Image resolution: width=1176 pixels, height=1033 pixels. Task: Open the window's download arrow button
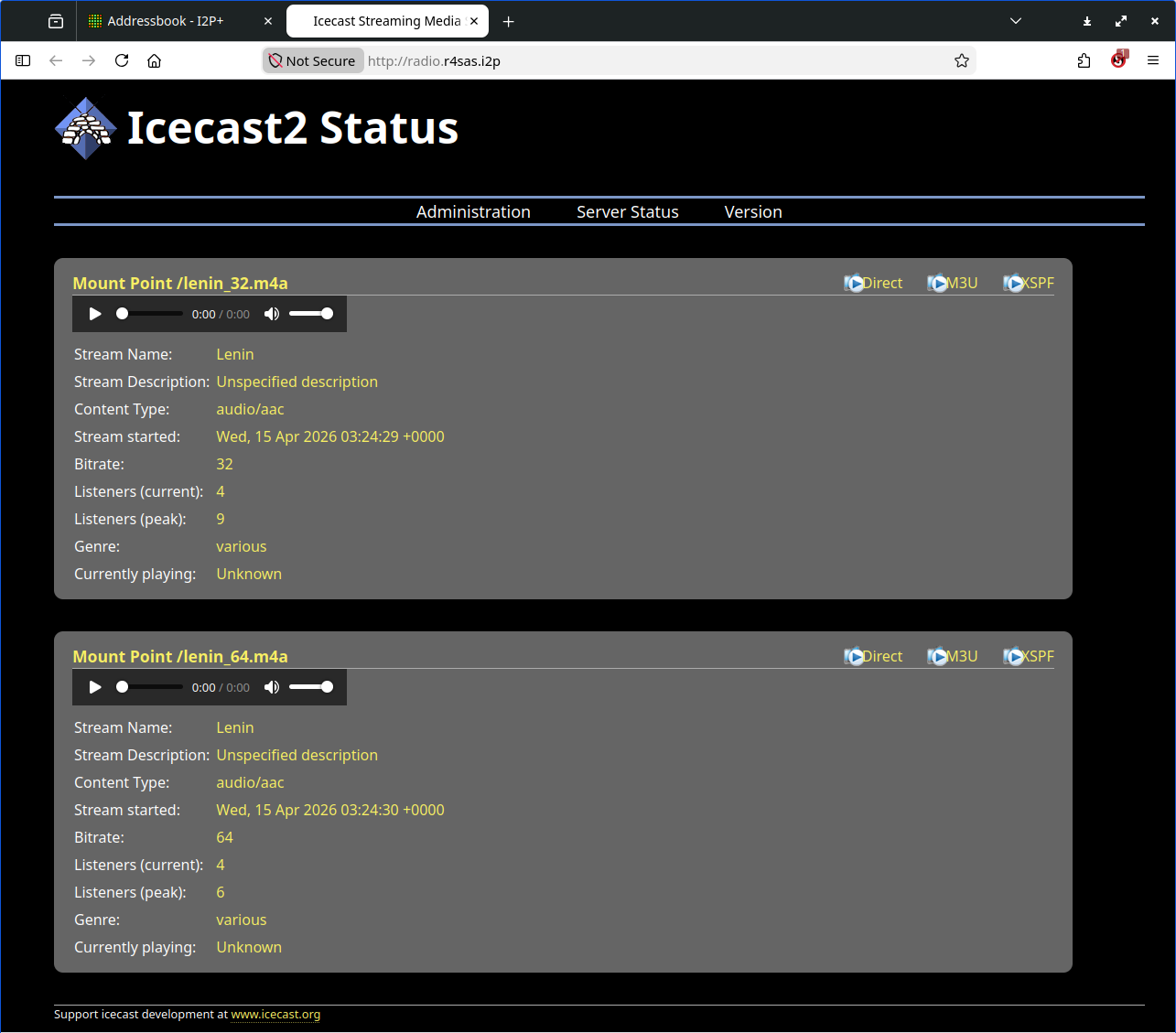(x=1087, y=21)
